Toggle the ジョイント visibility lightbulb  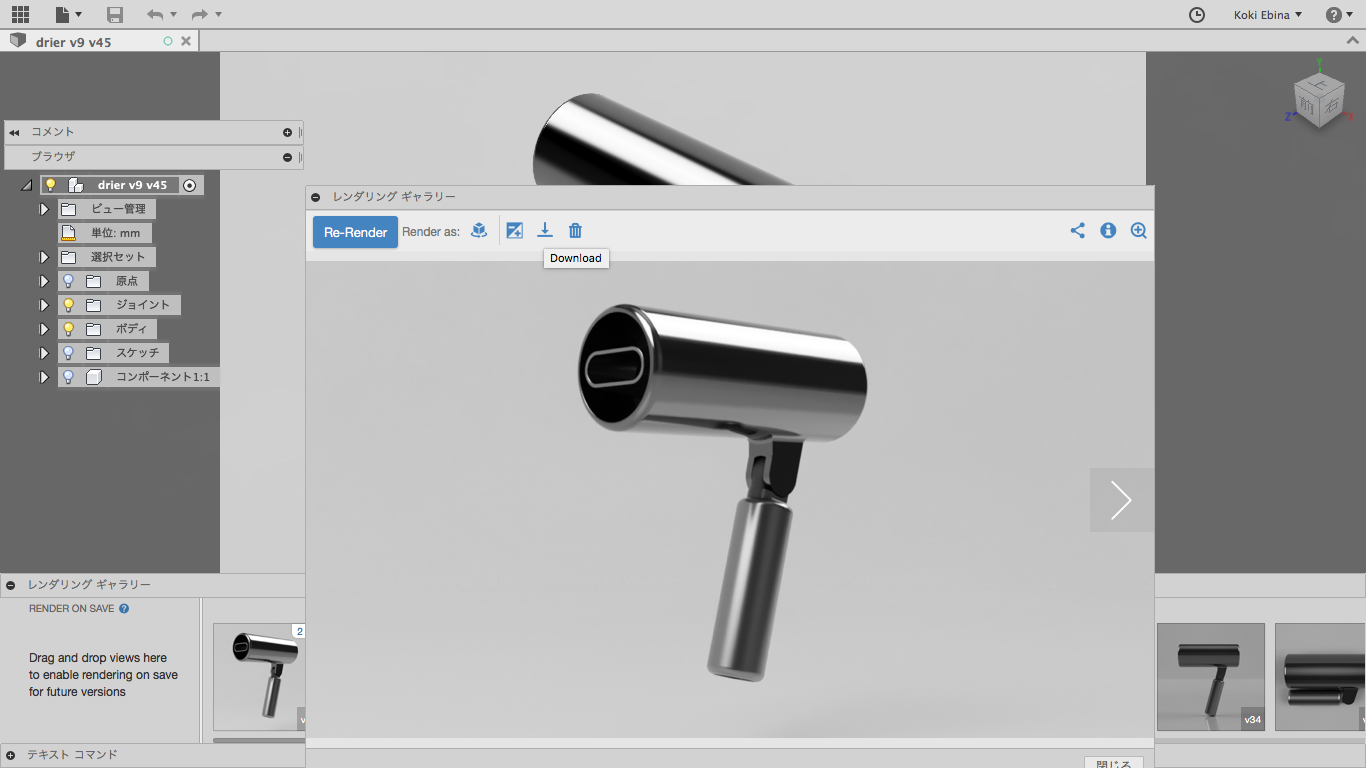tap(69, 305)
